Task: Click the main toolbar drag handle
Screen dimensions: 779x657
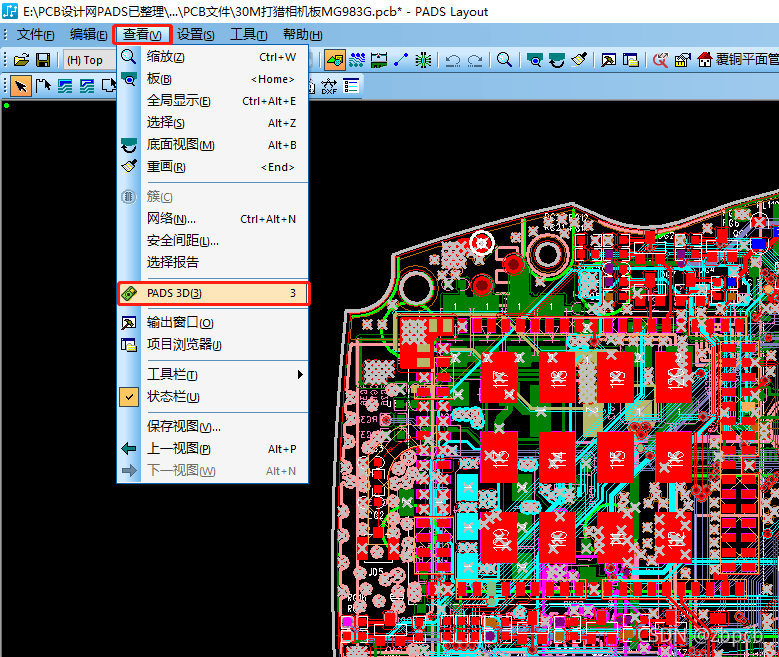Action: click(5, 60)
